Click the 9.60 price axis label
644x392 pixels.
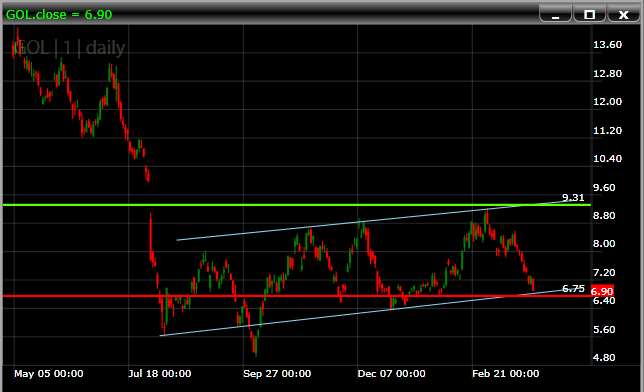[604, 188]
